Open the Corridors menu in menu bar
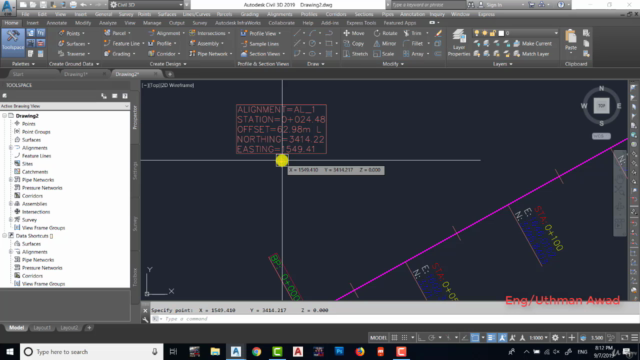640x360 pixels. 336,14
